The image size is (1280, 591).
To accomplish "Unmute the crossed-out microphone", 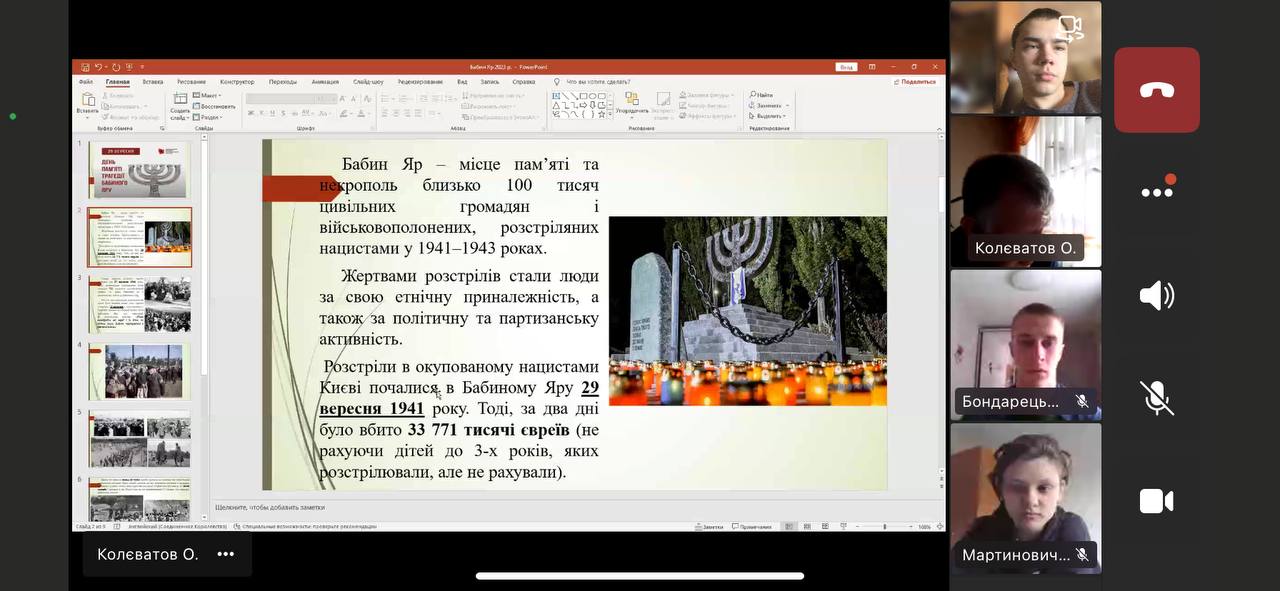I will [x=1156, y=399].
